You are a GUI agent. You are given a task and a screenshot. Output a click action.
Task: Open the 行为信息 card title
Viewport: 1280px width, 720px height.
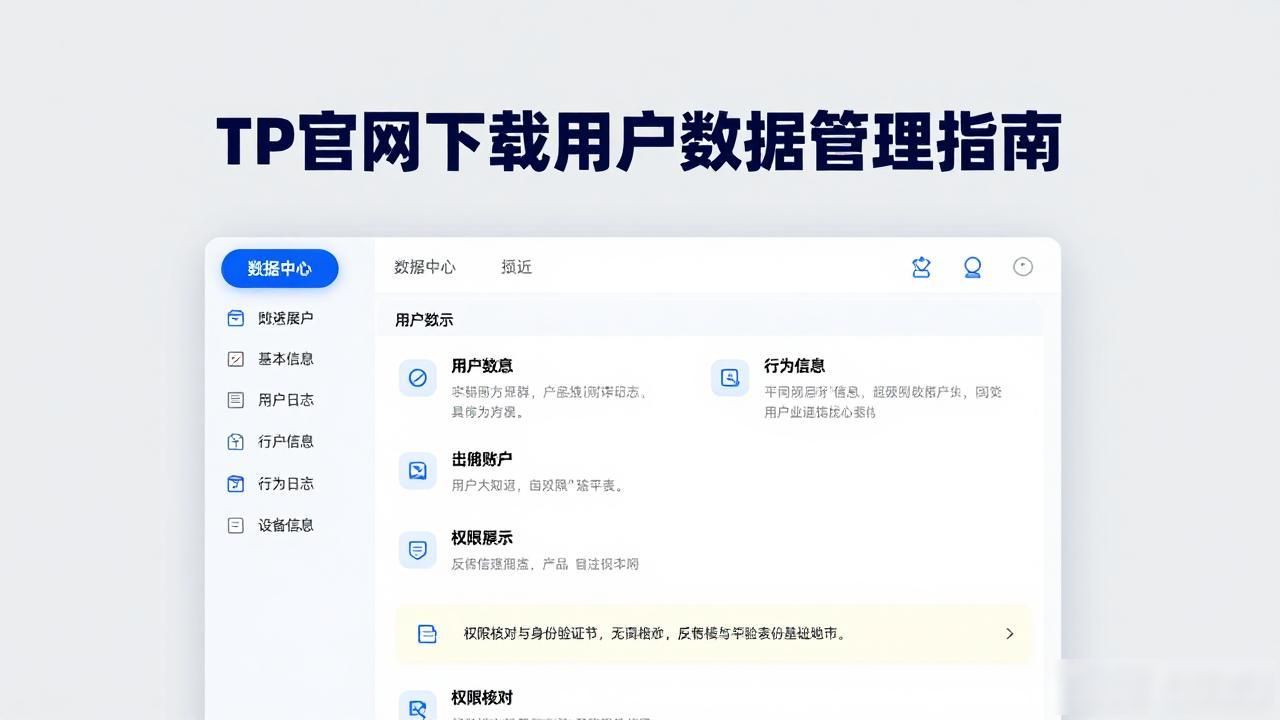pyautogui.click(x=795, y=366)
